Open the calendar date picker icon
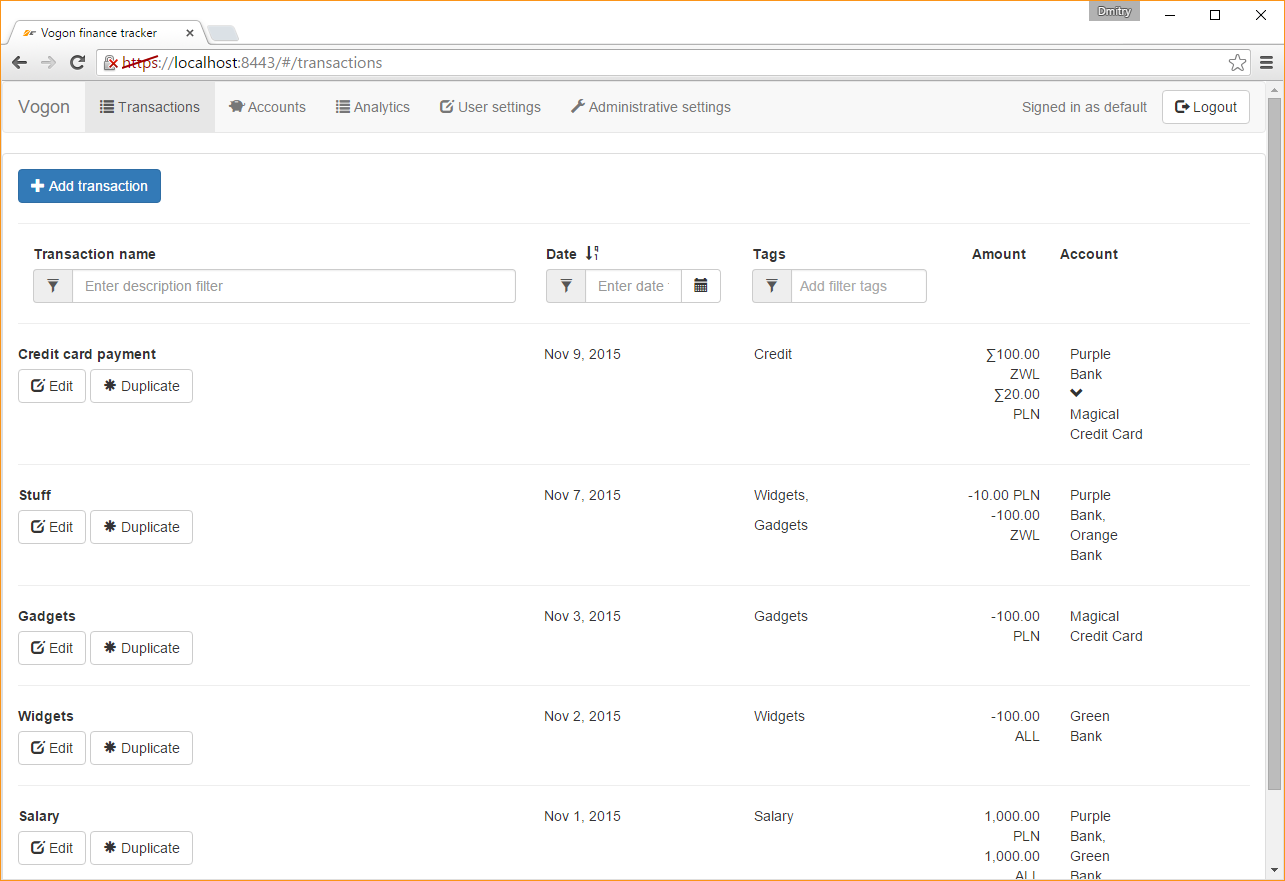This screenshot has width=1285, height=881. pyautogui.click(x=701, y=286)
